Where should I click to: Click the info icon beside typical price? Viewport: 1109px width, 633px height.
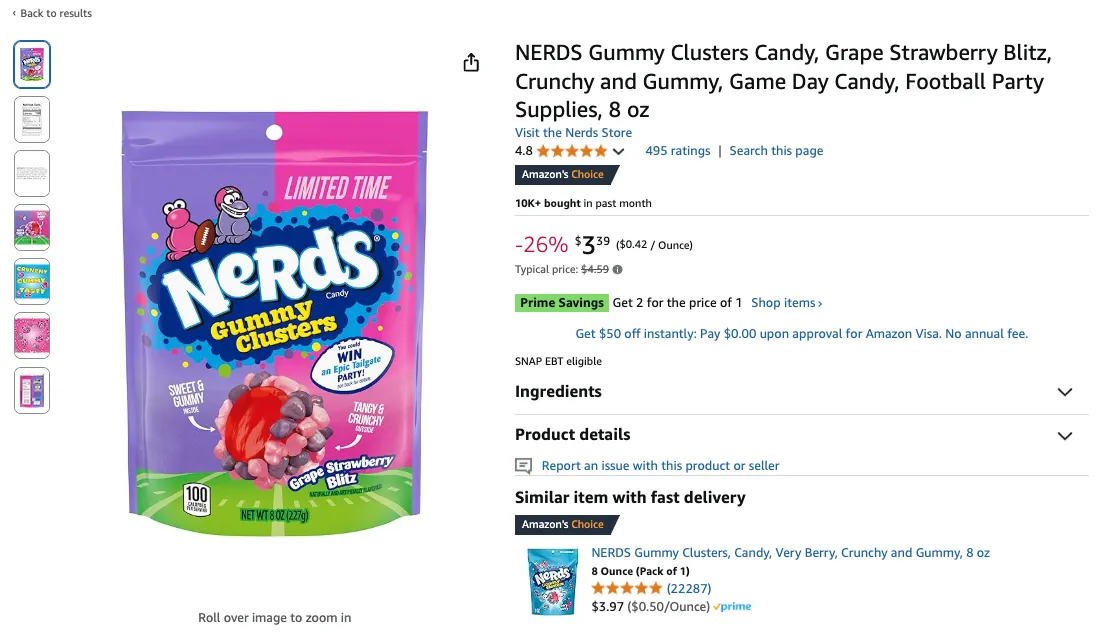[617, 269]
